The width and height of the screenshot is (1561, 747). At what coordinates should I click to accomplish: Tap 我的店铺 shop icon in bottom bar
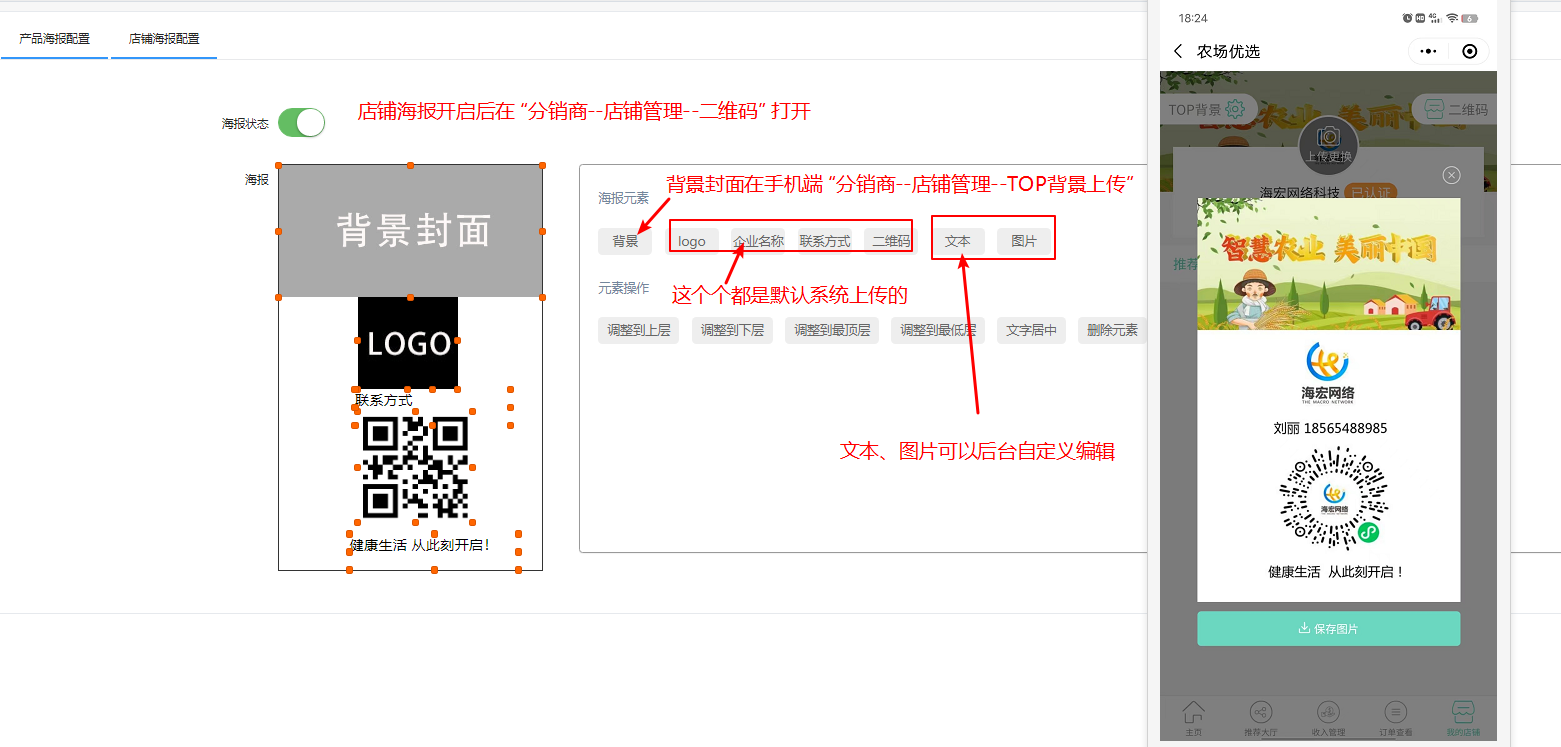point(1463,711)
